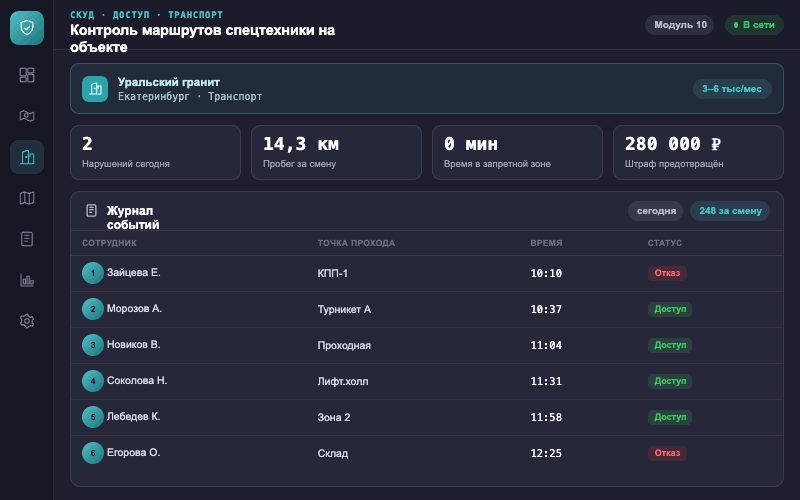
Task: Click the Доступ status for Лебедев К.
Action: [670, 417]
